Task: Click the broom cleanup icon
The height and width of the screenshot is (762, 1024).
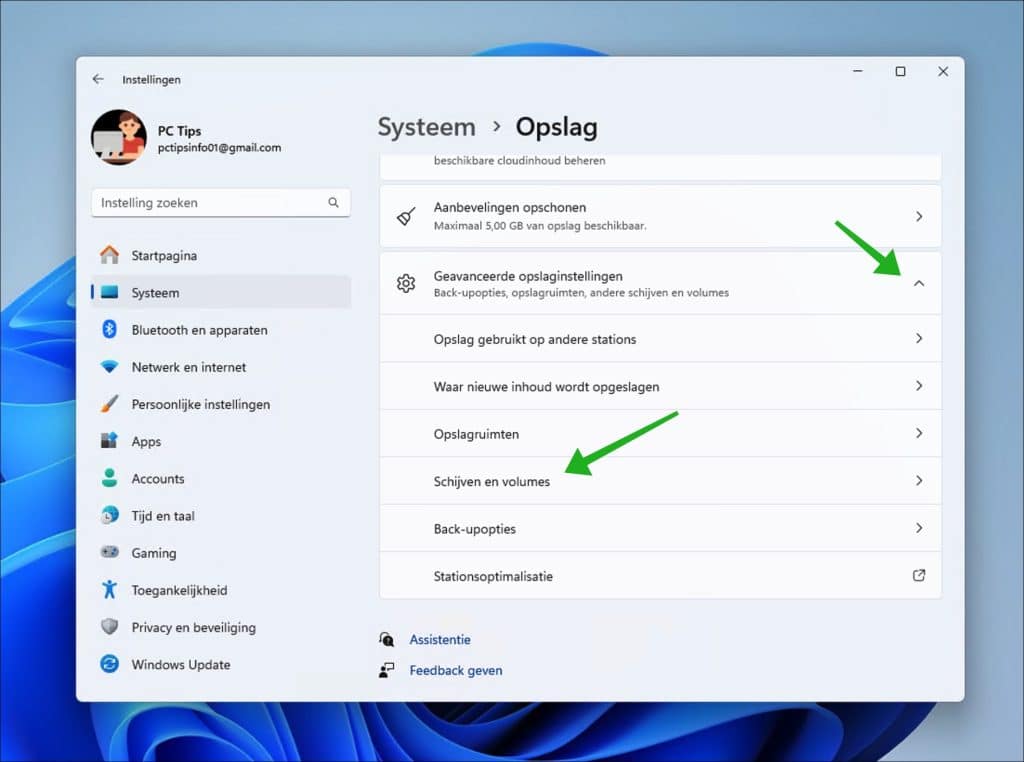Action: (x=406, y=216)
